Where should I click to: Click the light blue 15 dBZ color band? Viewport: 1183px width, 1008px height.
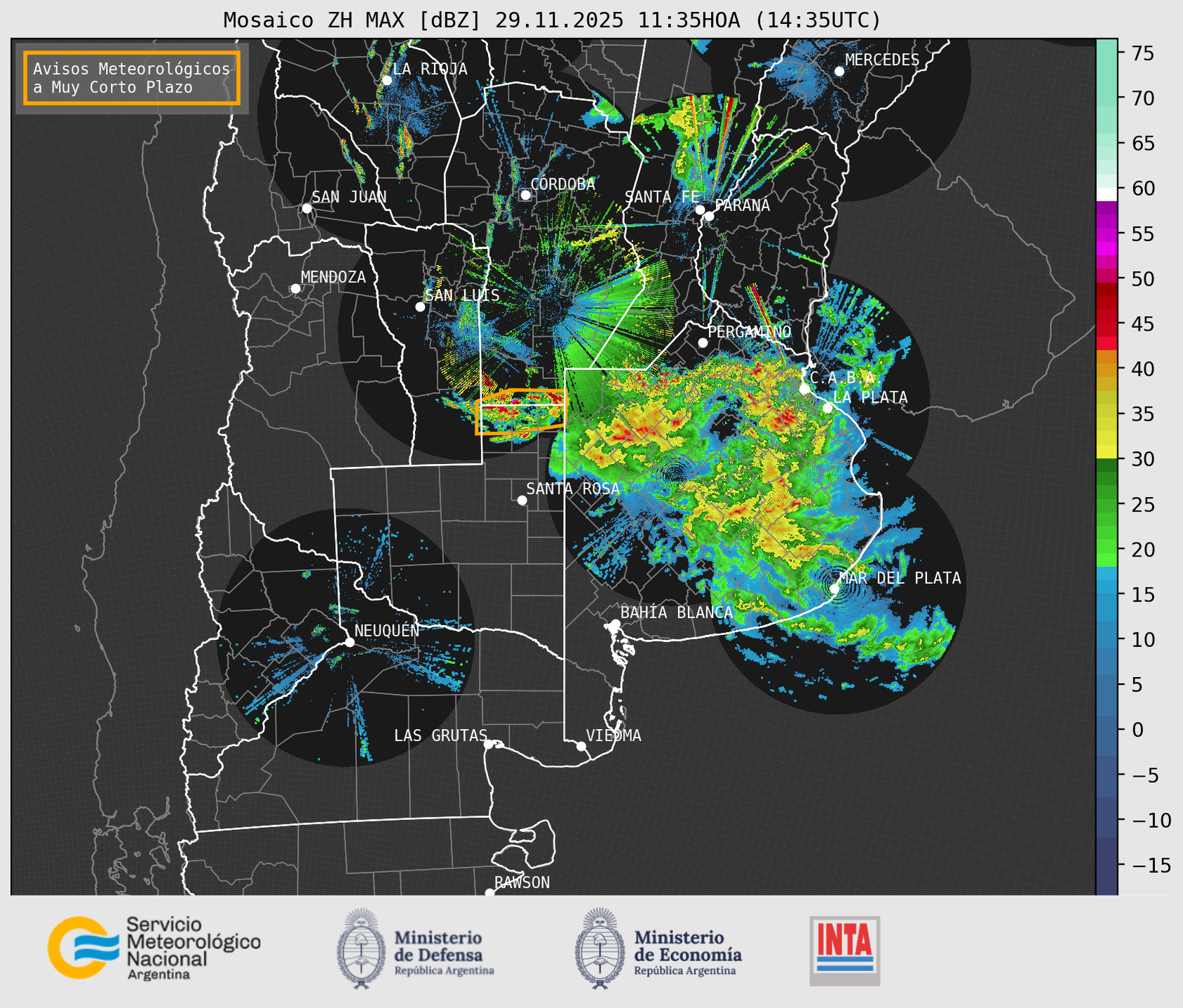[1107, 587]
